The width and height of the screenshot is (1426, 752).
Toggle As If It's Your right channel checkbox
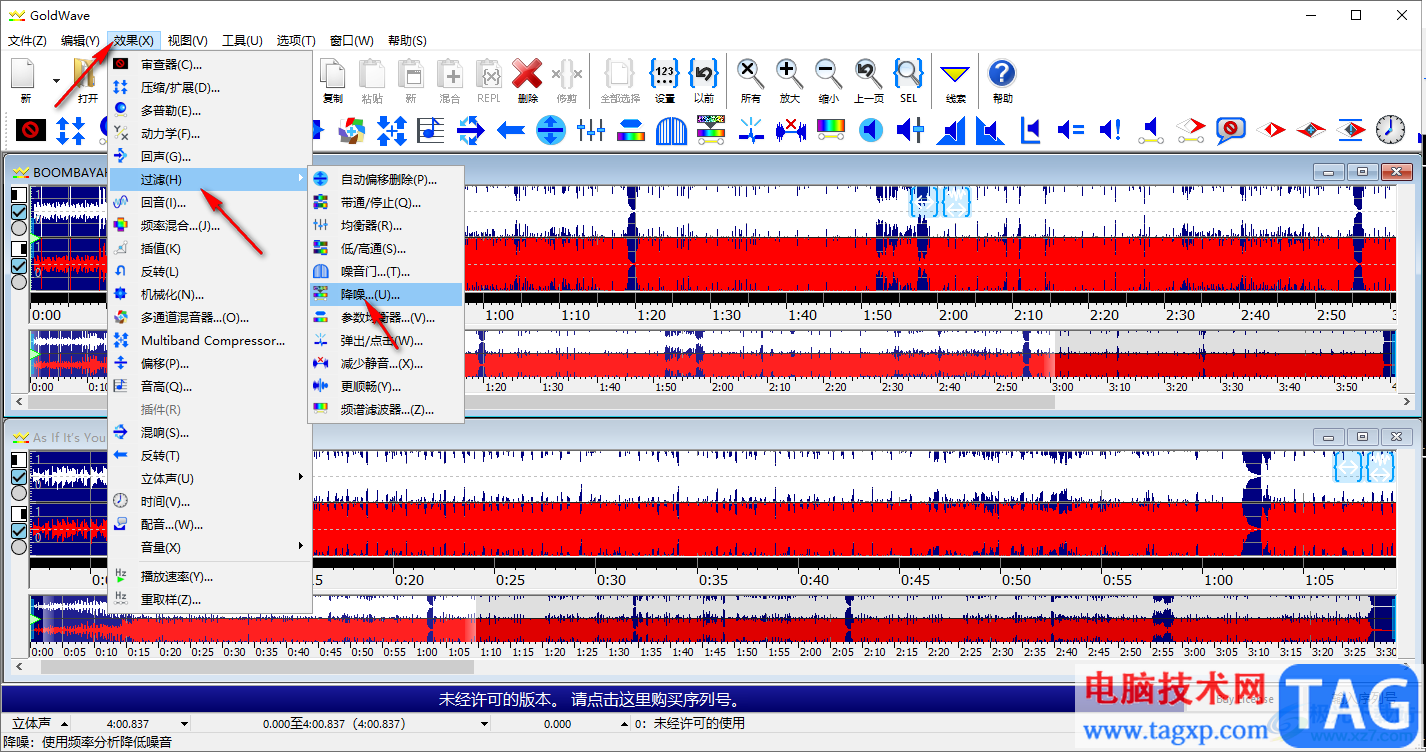tap(18, 530)
